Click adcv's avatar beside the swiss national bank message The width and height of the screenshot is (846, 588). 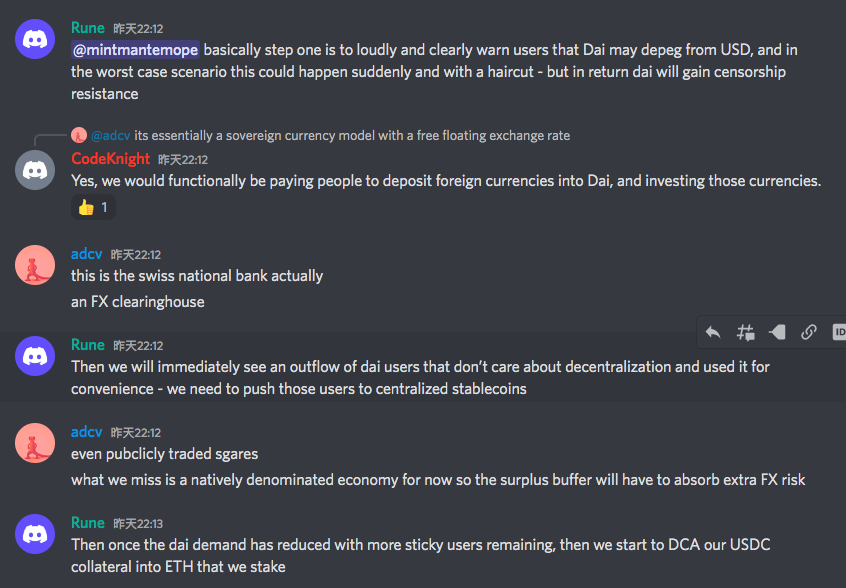pos(36,265)
